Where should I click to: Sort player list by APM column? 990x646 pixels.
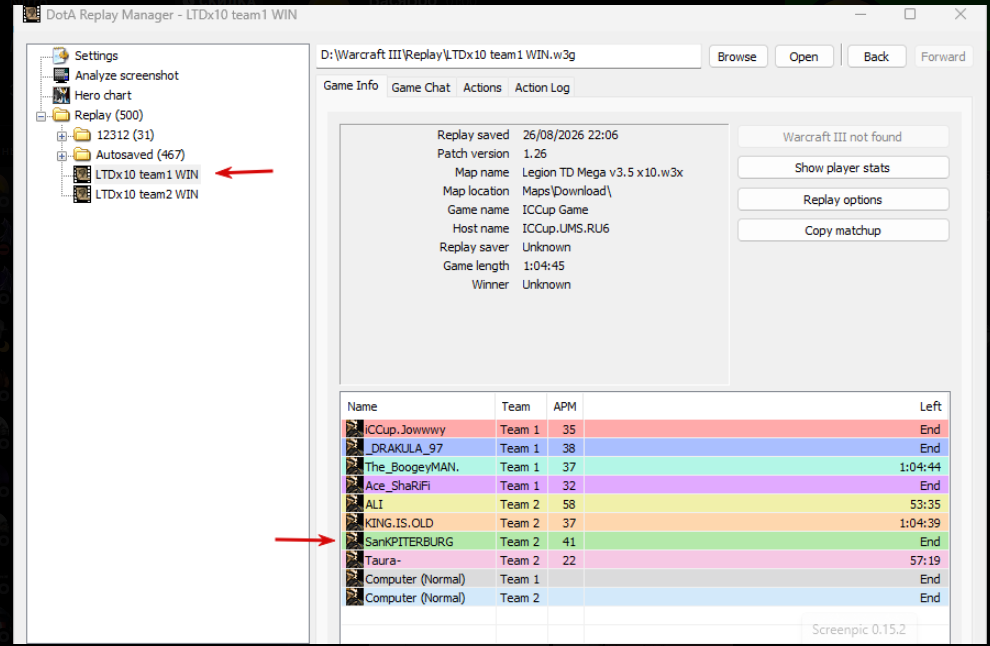pyautogui.click(x=565, y=407)
